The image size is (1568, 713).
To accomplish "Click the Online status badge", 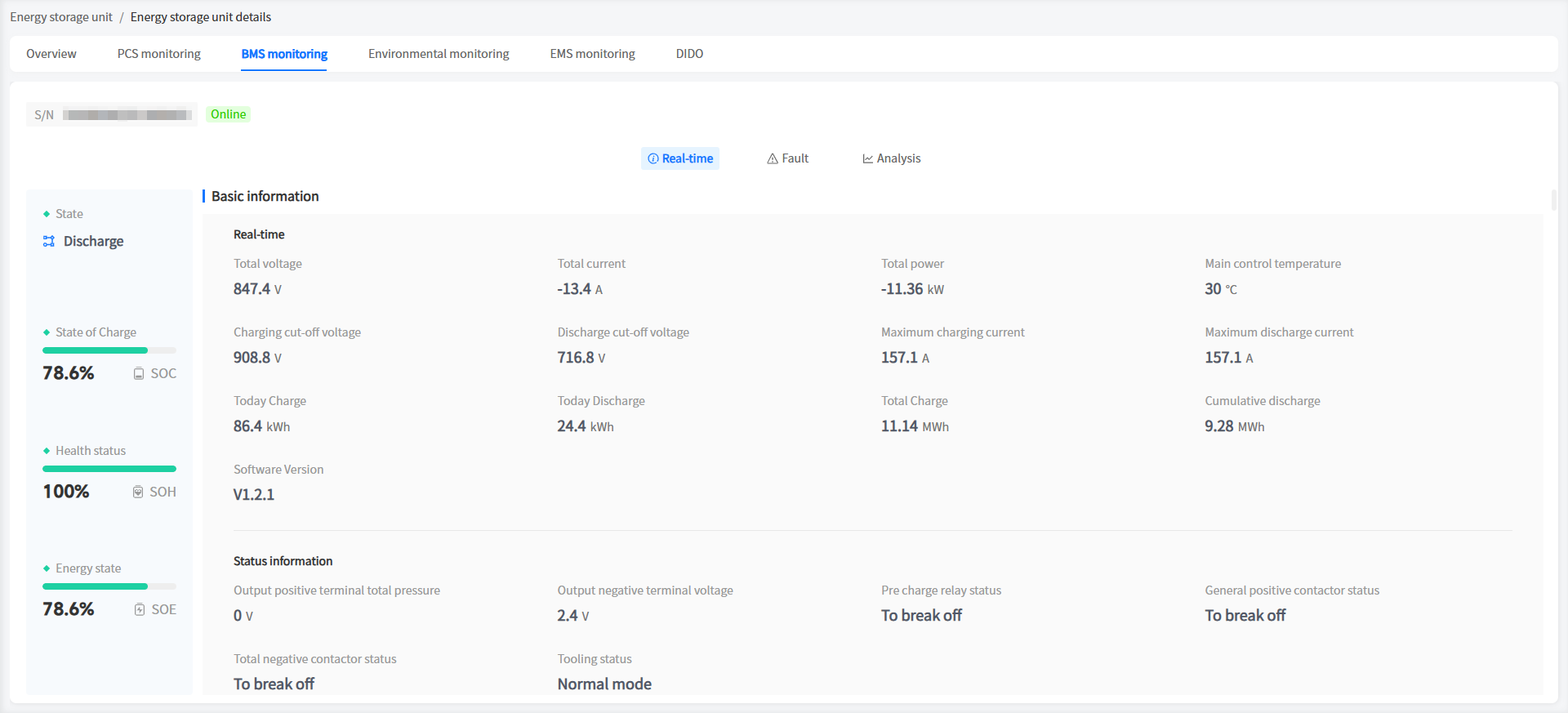I will (x=228, y=114).
